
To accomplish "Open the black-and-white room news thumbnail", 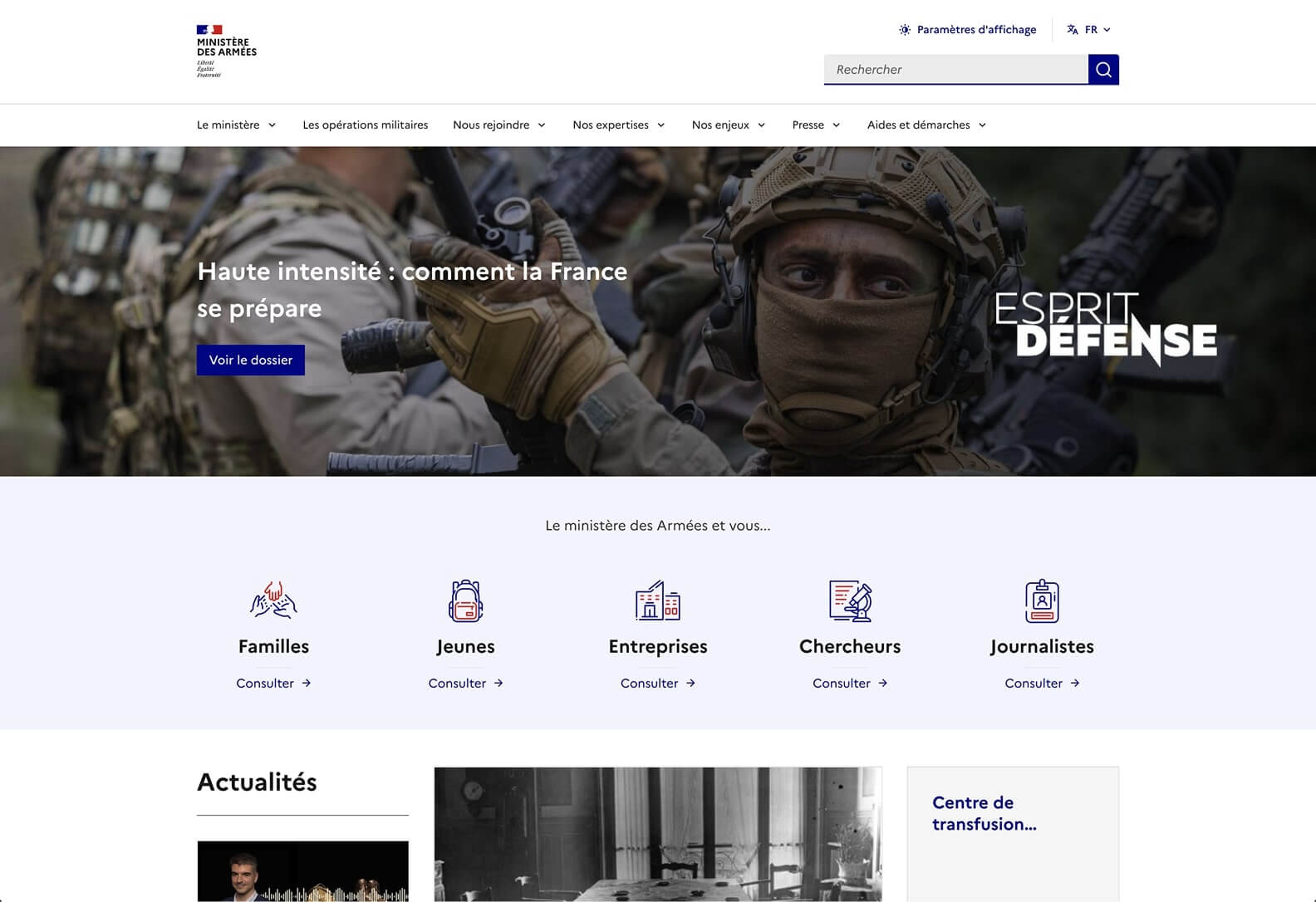I will pyautogui.click(x=657, y=834).
